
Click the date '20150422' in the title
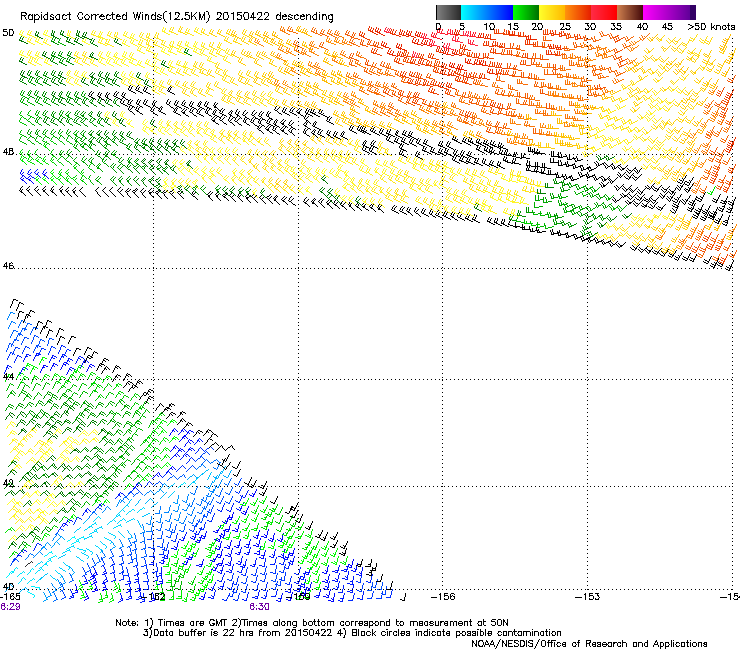(x=243, y=16)
